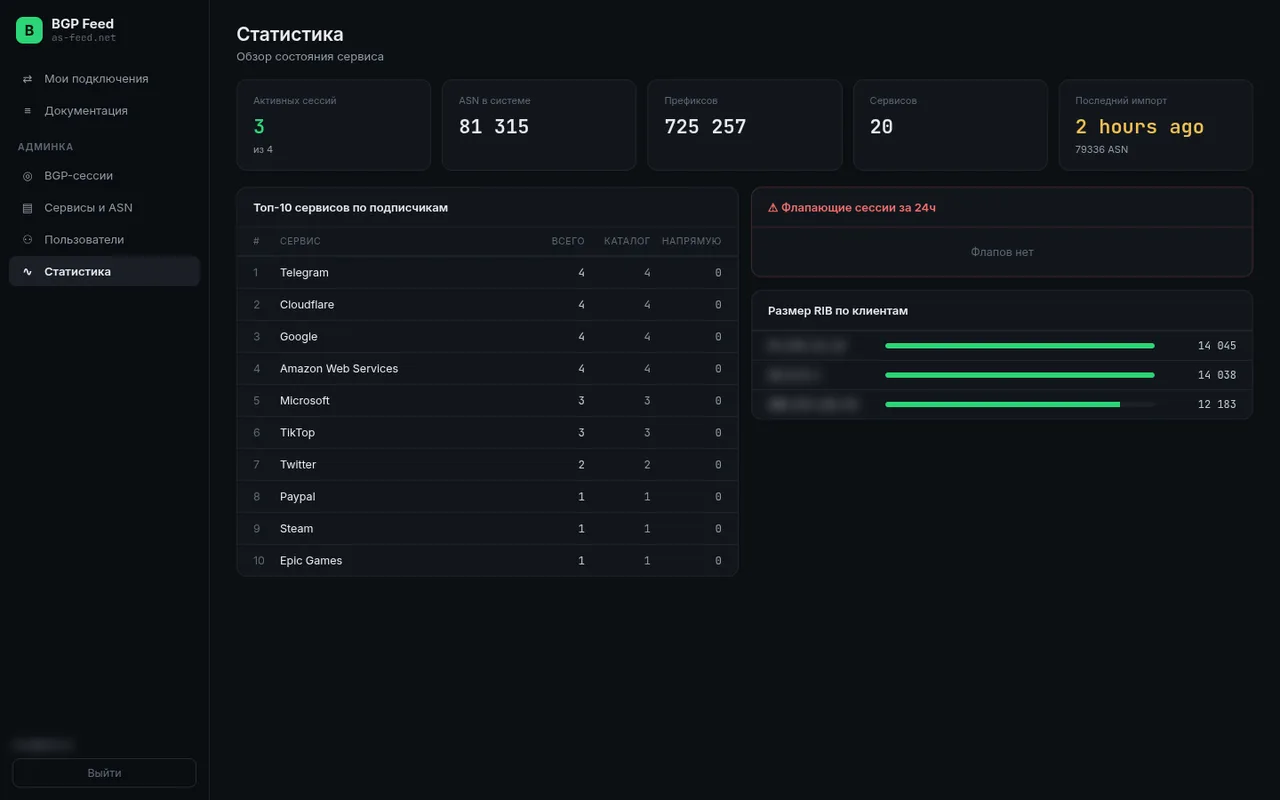Screen dimensions: 1280x800
Task: Select the TikTop service name
Action: [x=297, y=433]
